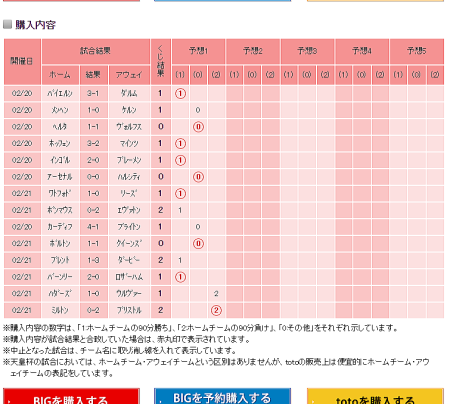Click red circled 1 in バイエルン row
Viewport: 450px width, 404px height.
tap(180, 93)
